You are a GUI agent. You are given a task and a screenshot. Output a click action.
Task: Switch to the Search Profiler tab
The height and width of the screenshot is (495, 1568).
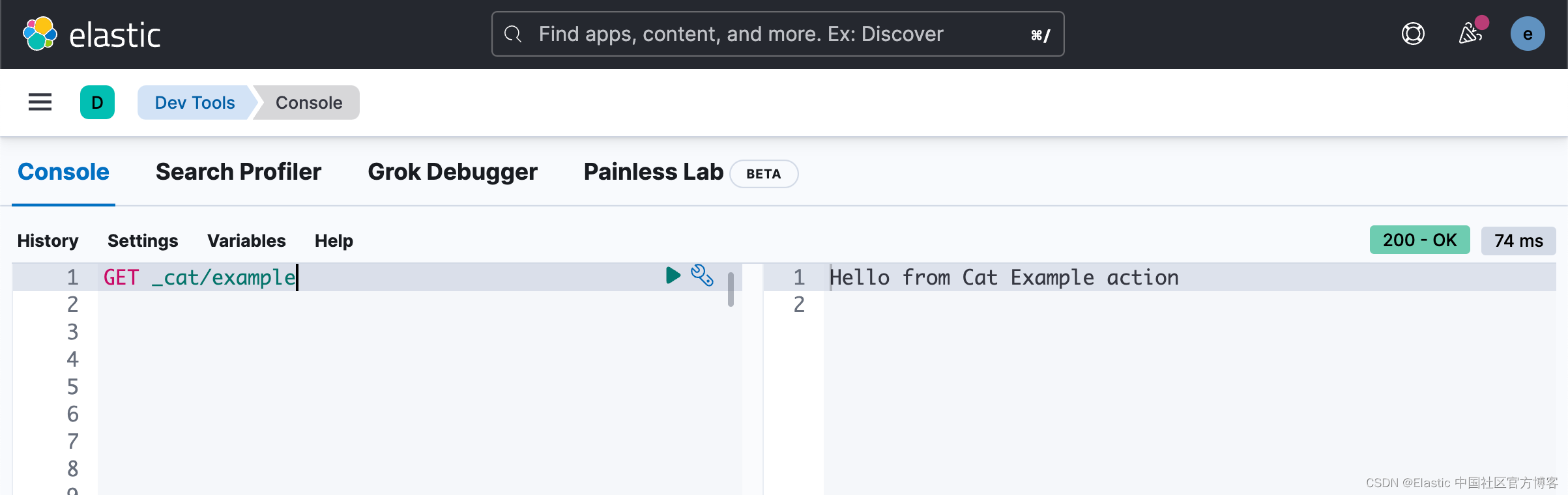[x=238, y=171]
